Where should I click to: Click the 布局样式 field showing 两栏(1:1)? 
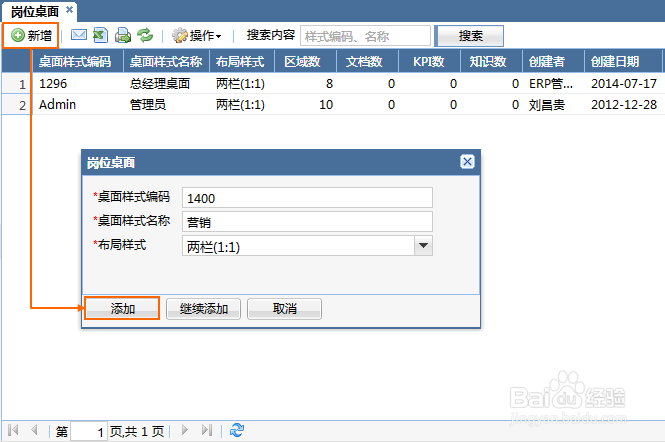point(298,246)
